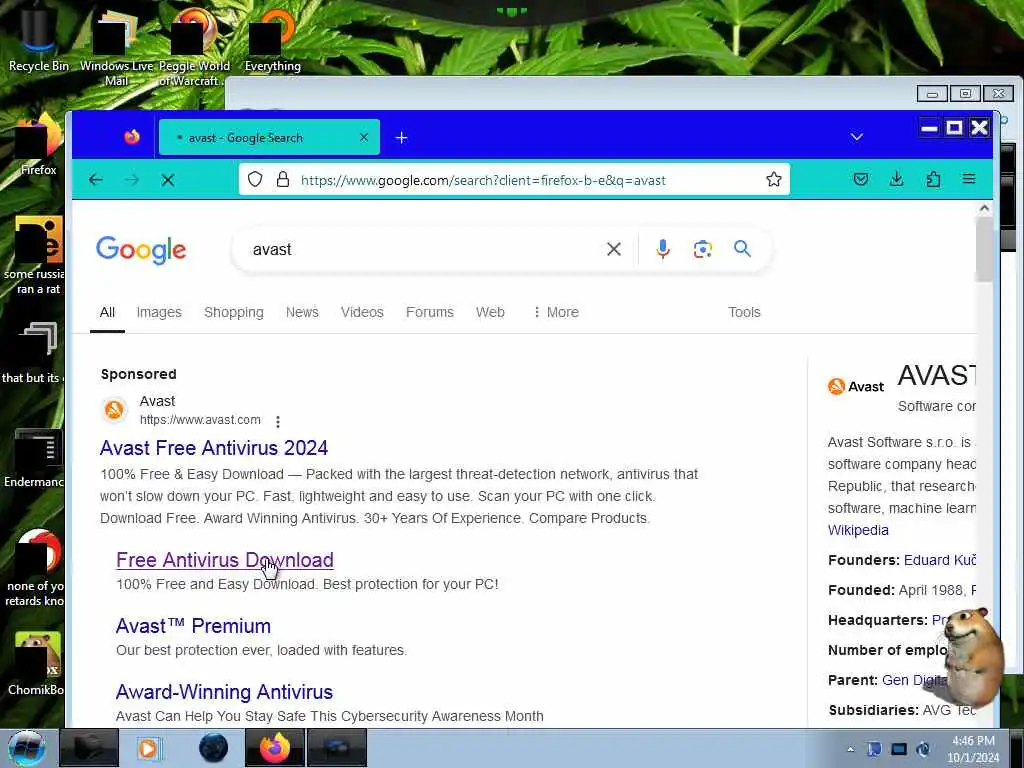
Task: Click inside the Google search field
Action: pos(424,249)
